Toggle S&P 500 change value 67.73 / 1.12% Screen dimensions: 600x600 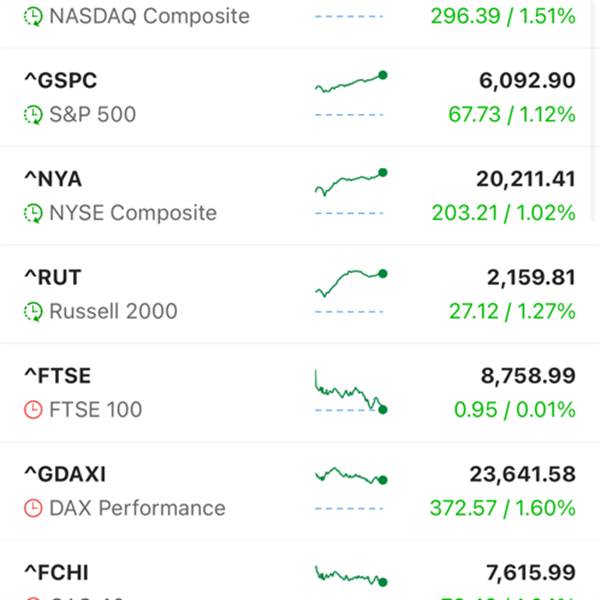pyautogui.click(x=512, y=114)
